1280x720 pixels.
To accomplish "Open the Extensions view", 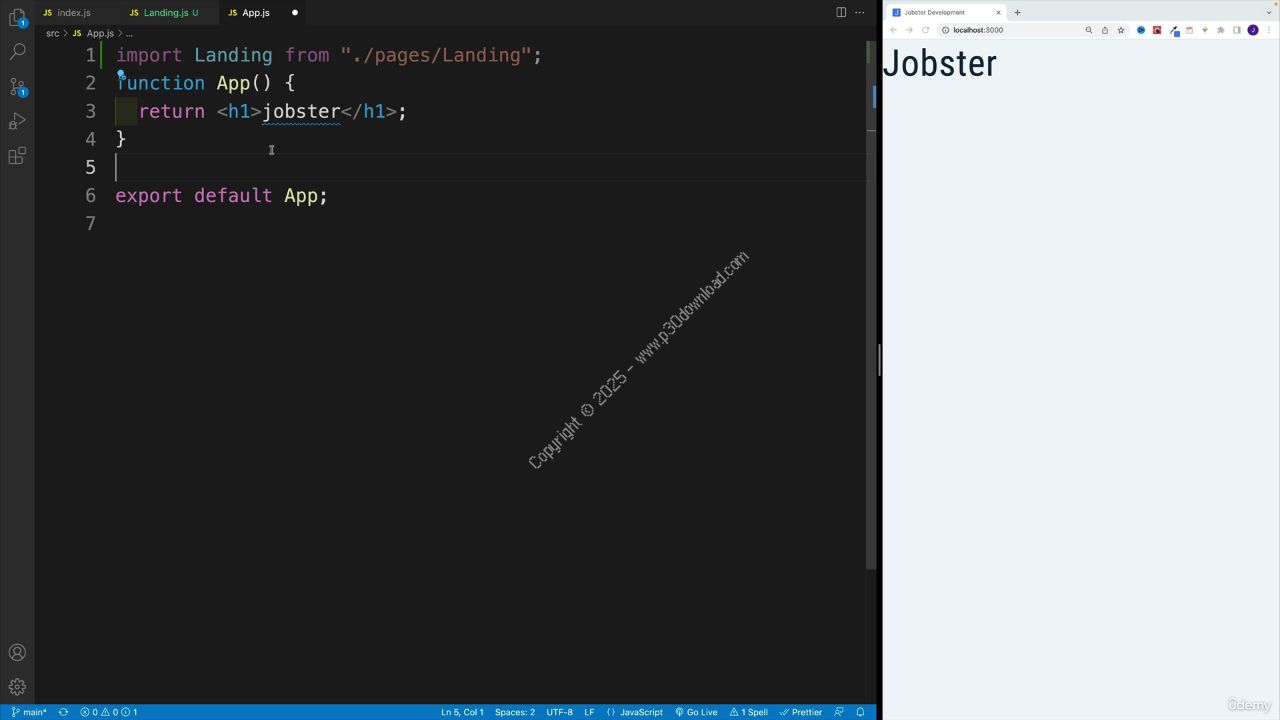I will click(x=17, y=156).
